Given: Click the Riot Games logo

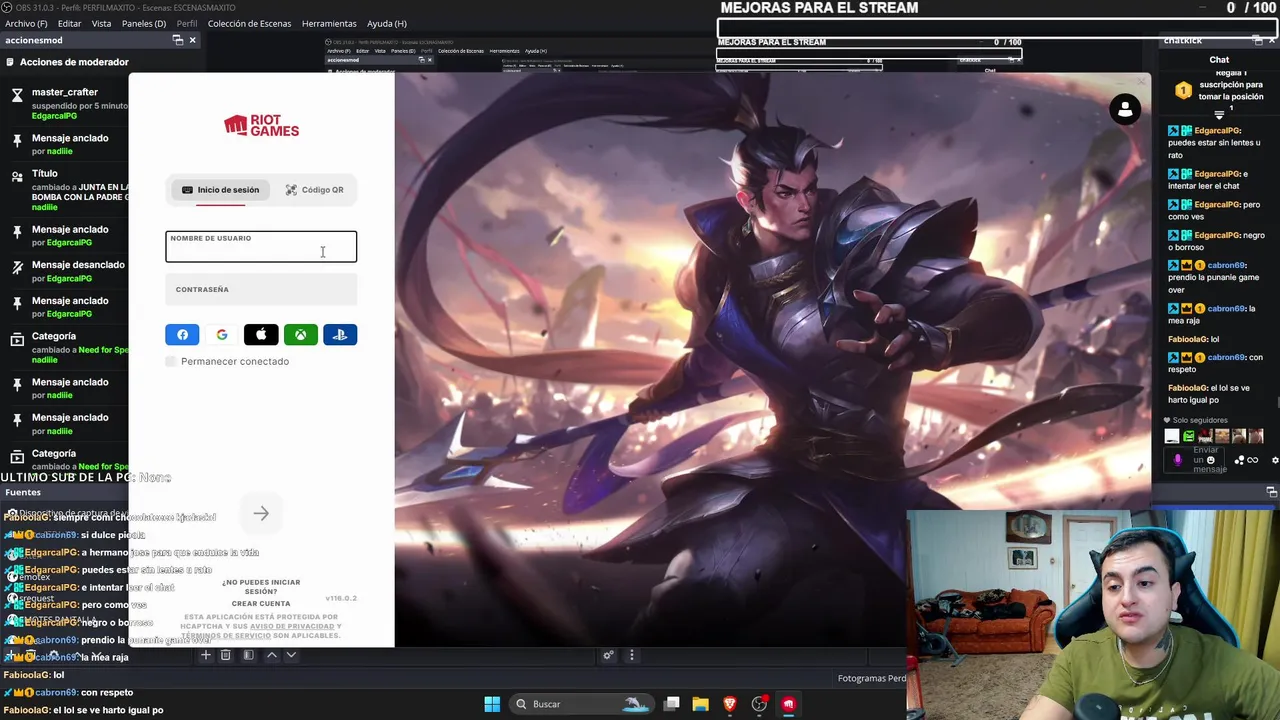Looking at the screenshot, I should tap(261, 125).
